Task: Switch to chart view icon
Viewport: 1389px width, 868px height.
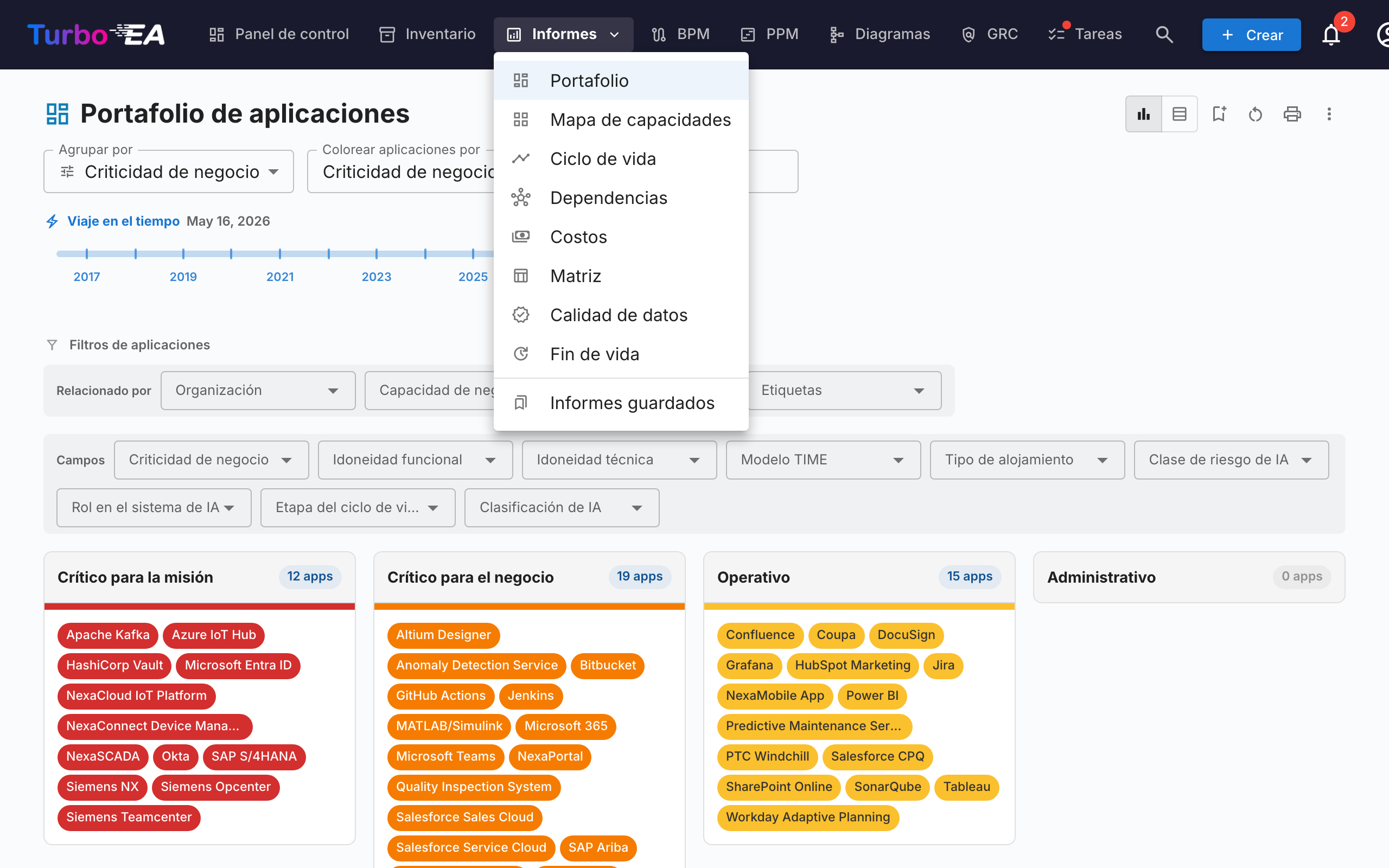Action: pyautogui.click(x=1143, y=114)
